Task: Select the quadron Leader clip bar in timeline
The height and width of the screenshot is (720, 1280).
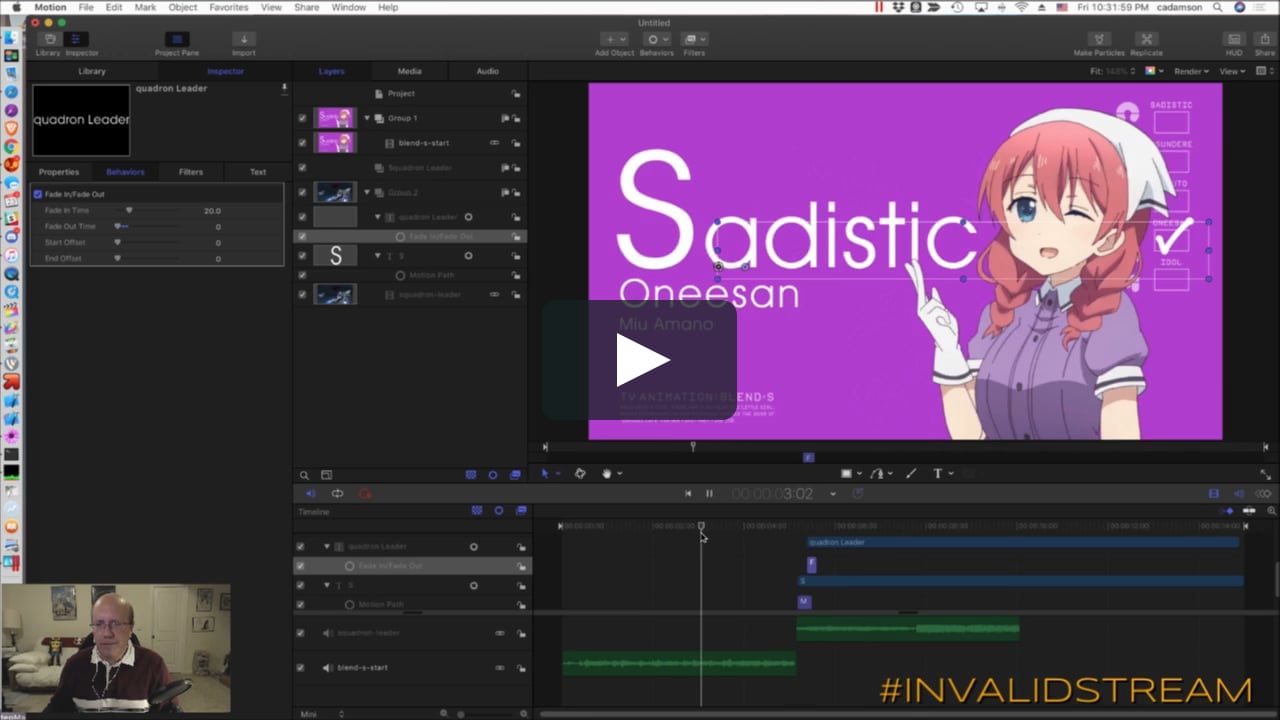Action: point(1022,543)
